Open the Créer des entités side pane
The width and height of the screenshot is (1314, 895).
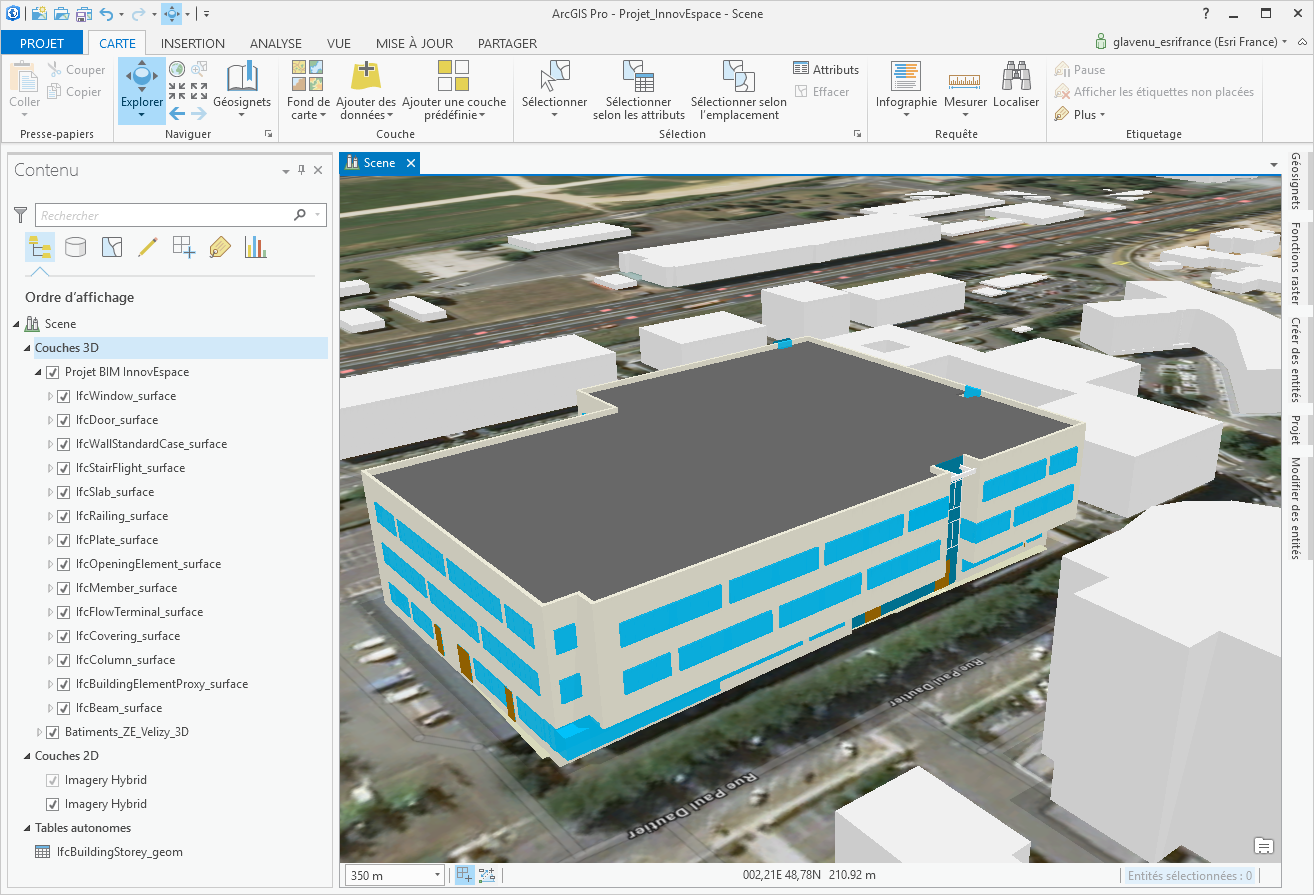tap(1296, 360)
